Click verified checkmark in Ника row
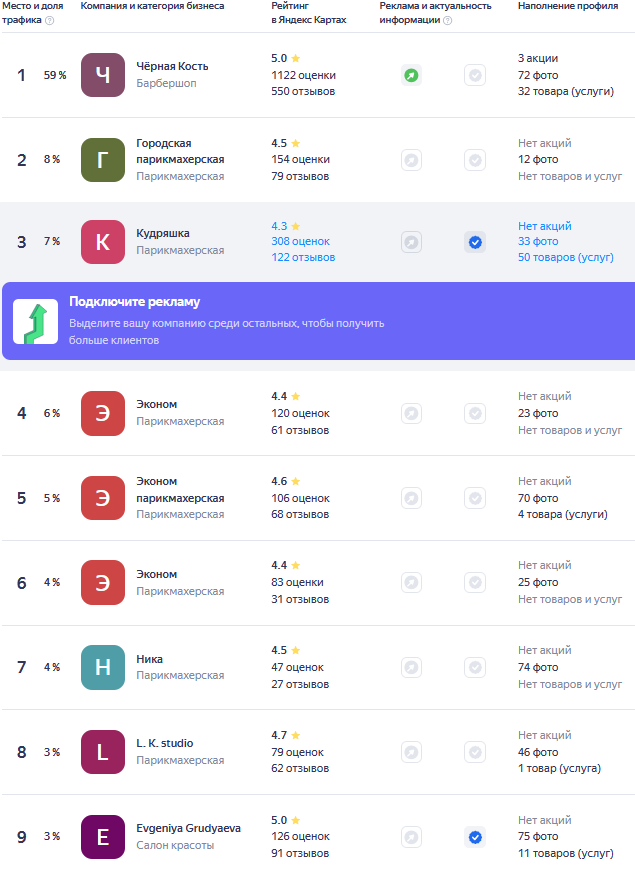The image size is (635, 875). [475, 667]
